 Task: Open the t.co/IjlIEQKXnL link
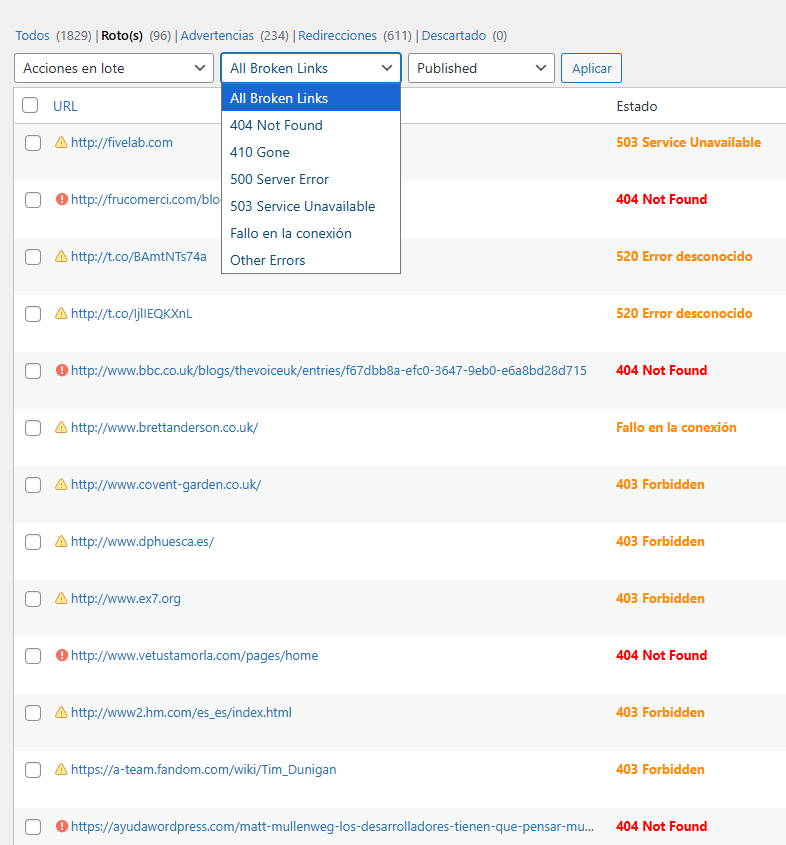tap(131, 314)
